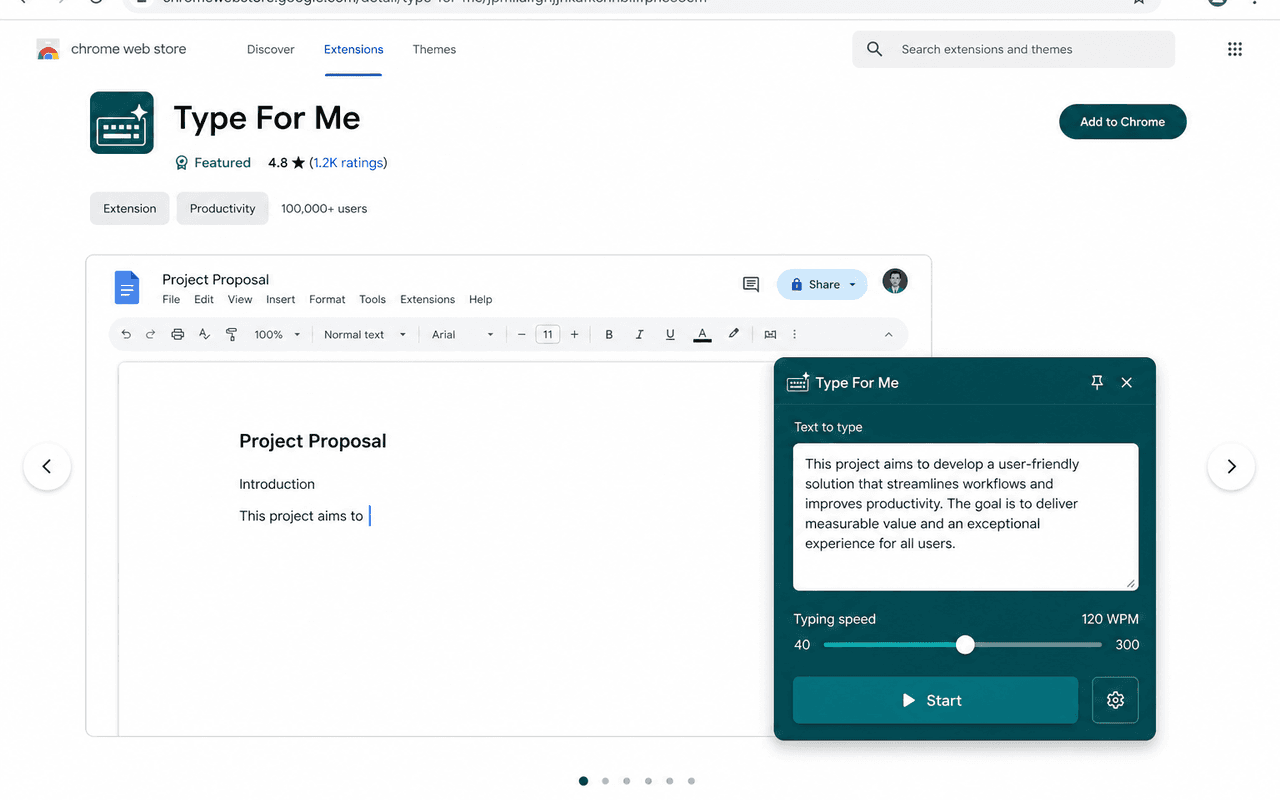The width and height of the screenshot is (1280, 800).
Task: Switch to the Themes tab
Action: (x=434, y=49)
